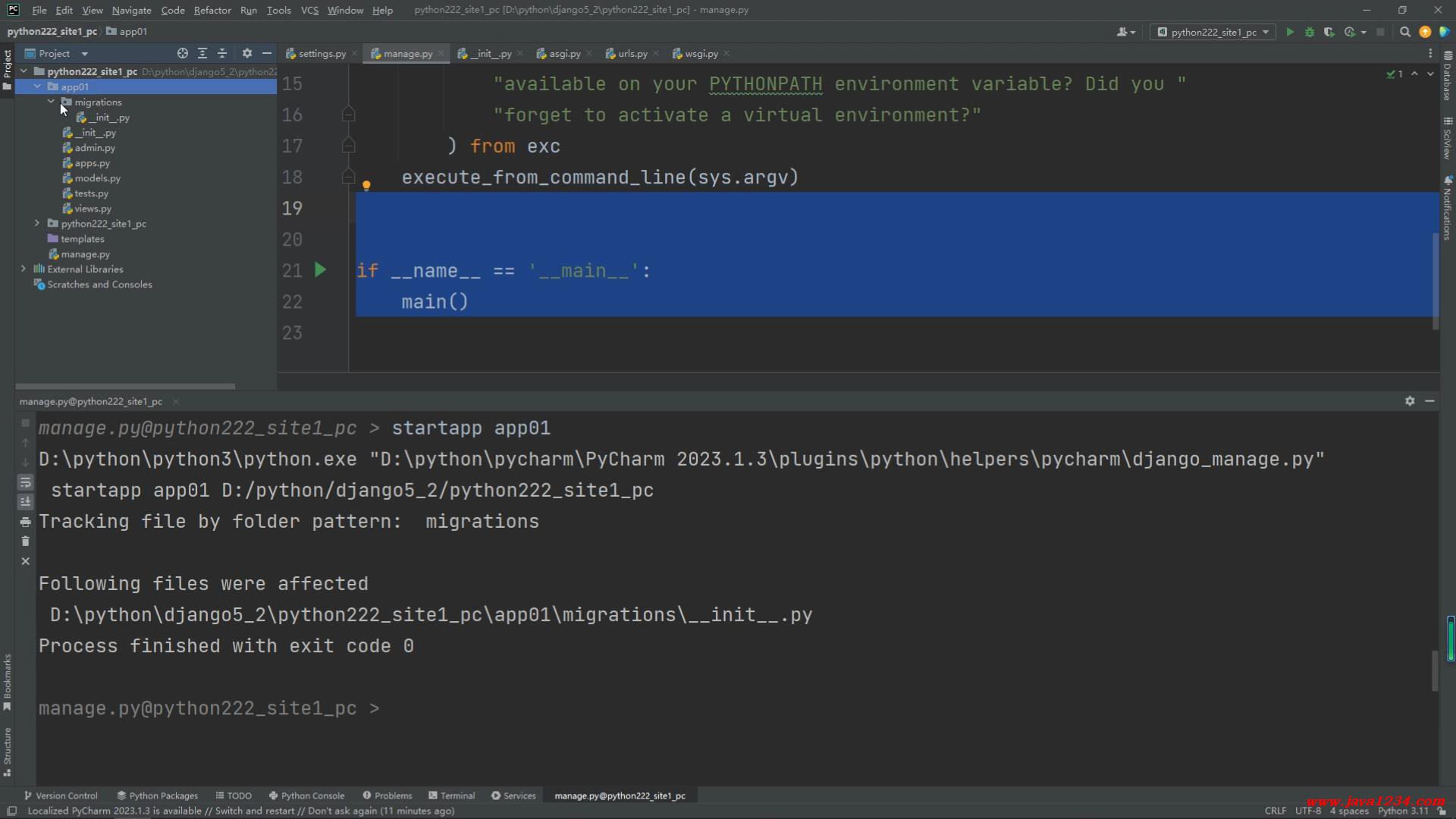This screenshot has width=1456, height=819.
Task: Open Project panel gear options
Action: (247, 53)
